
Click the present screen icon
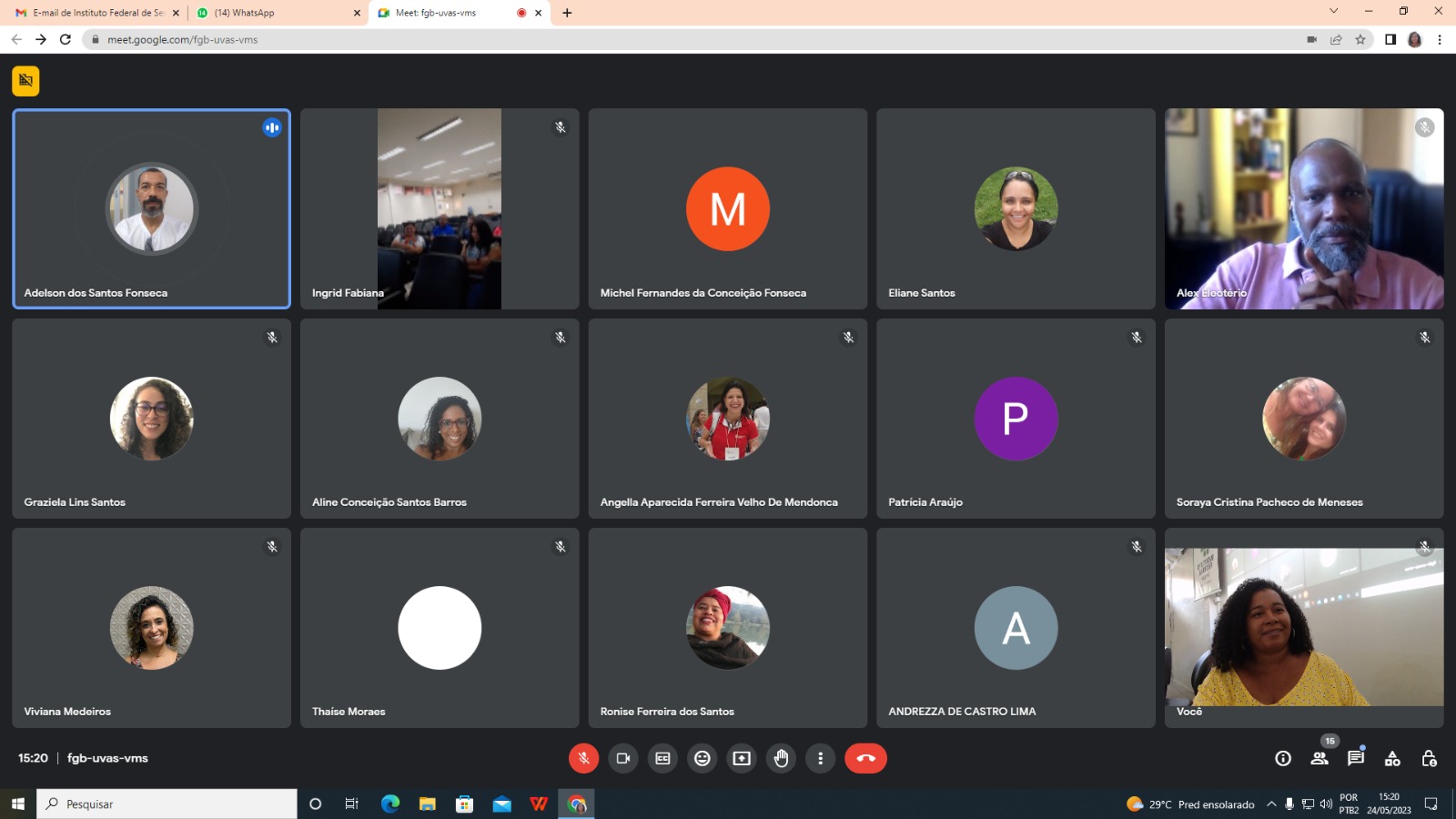[x=742, y=758]
